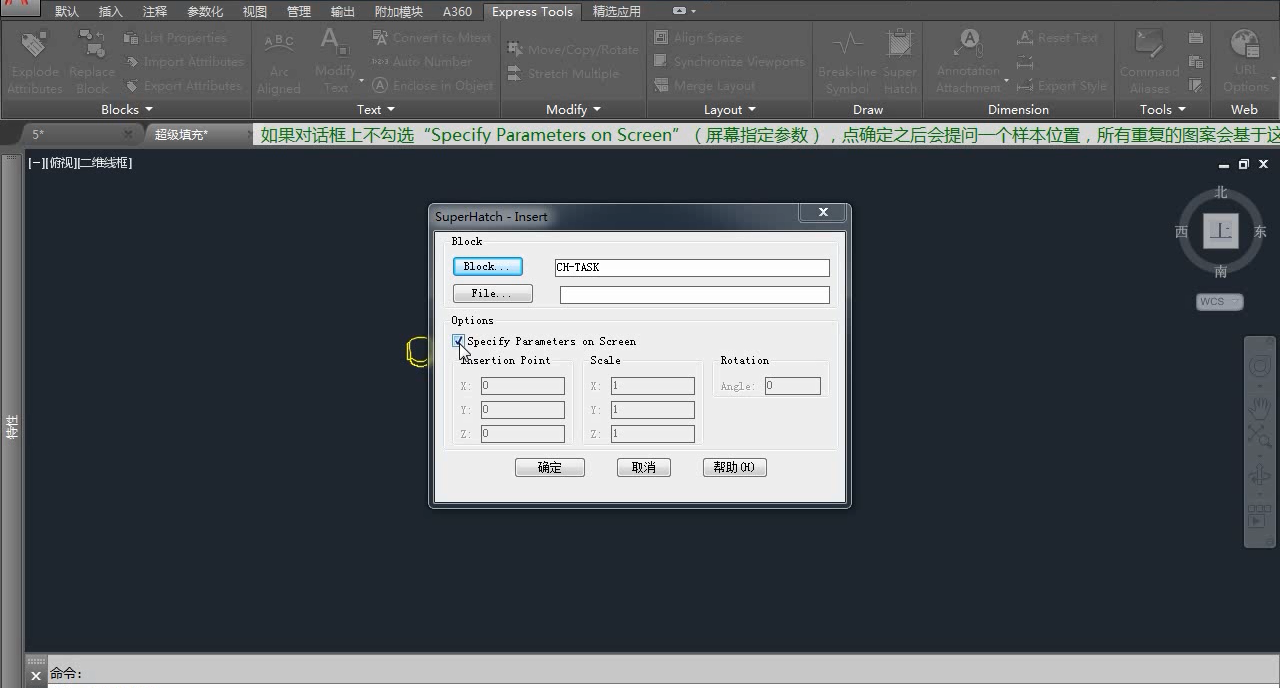
Task: Click the Block... button
Action: [x=488, y=266]
